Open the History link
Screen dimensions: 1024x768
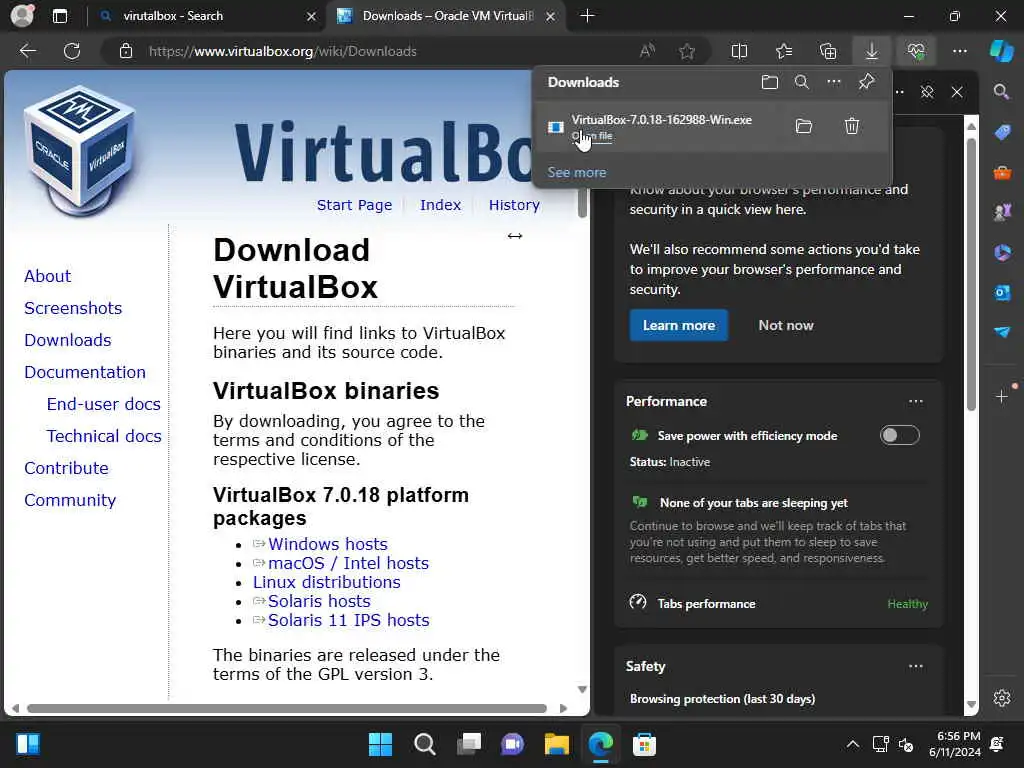click(514, 205)
